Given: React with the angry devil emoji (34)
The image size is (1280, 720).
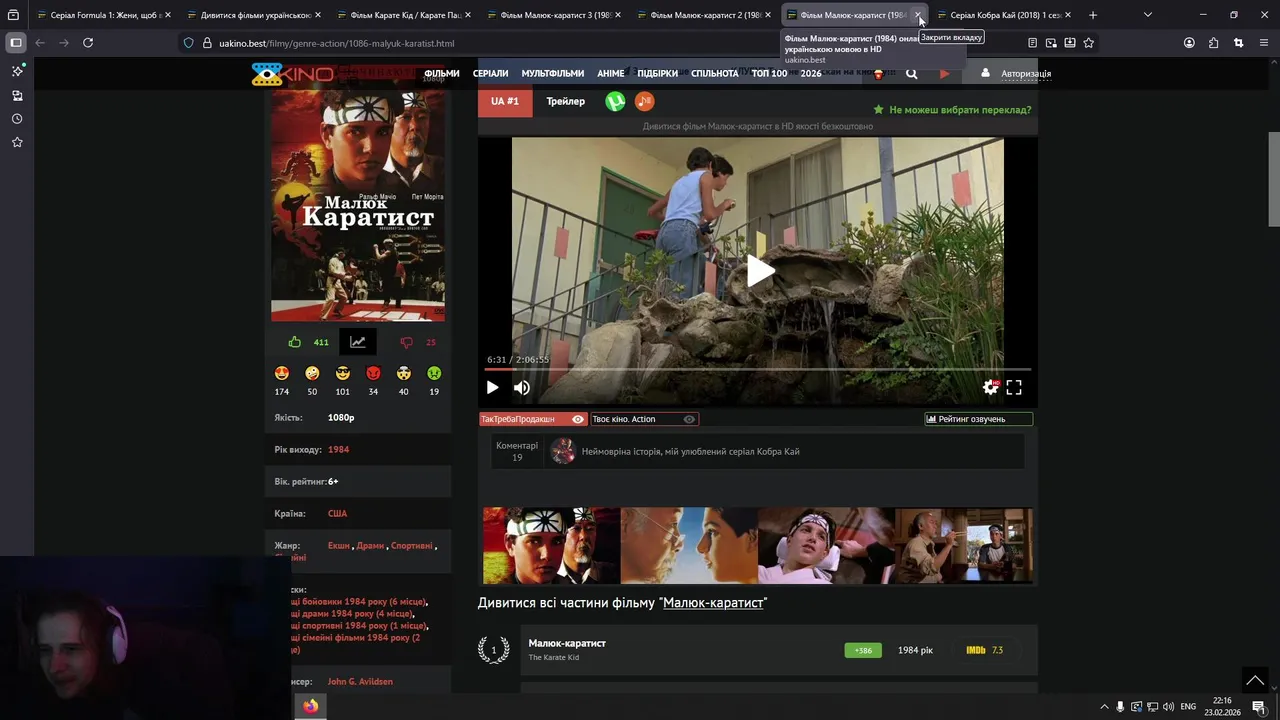Looking at the screenshot, I should pyautogui.click(x=373, y=373).
